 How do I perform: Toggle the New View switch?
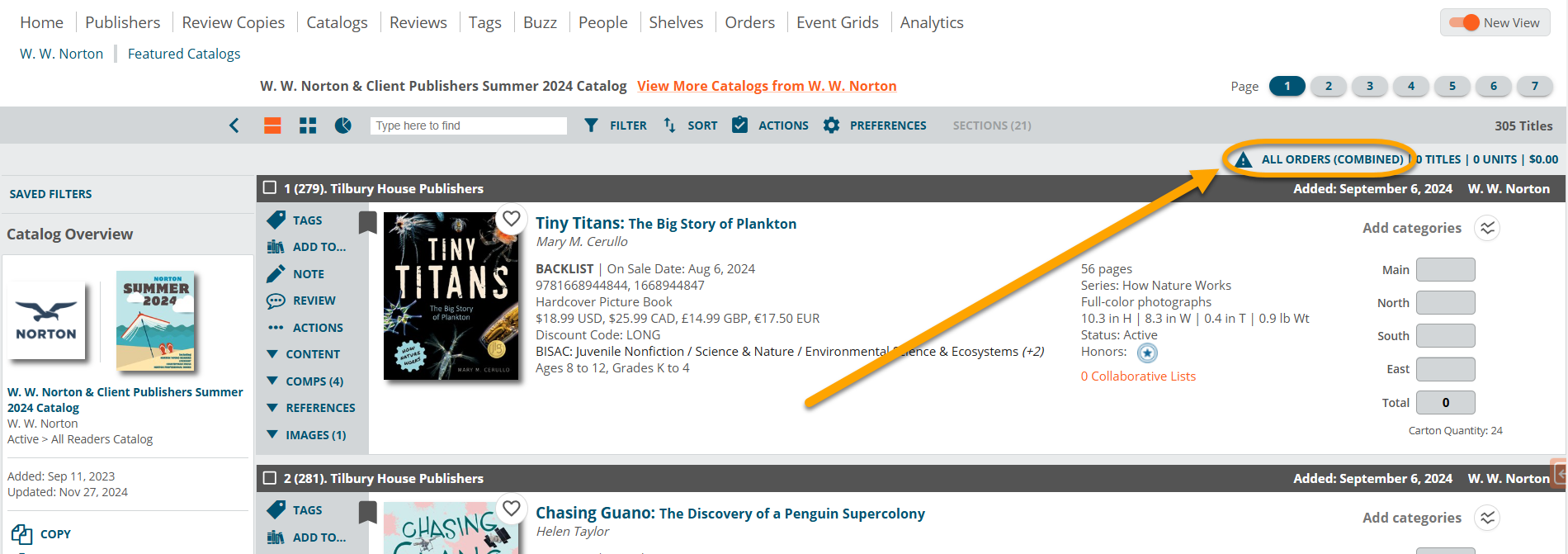pos(1465,23)
